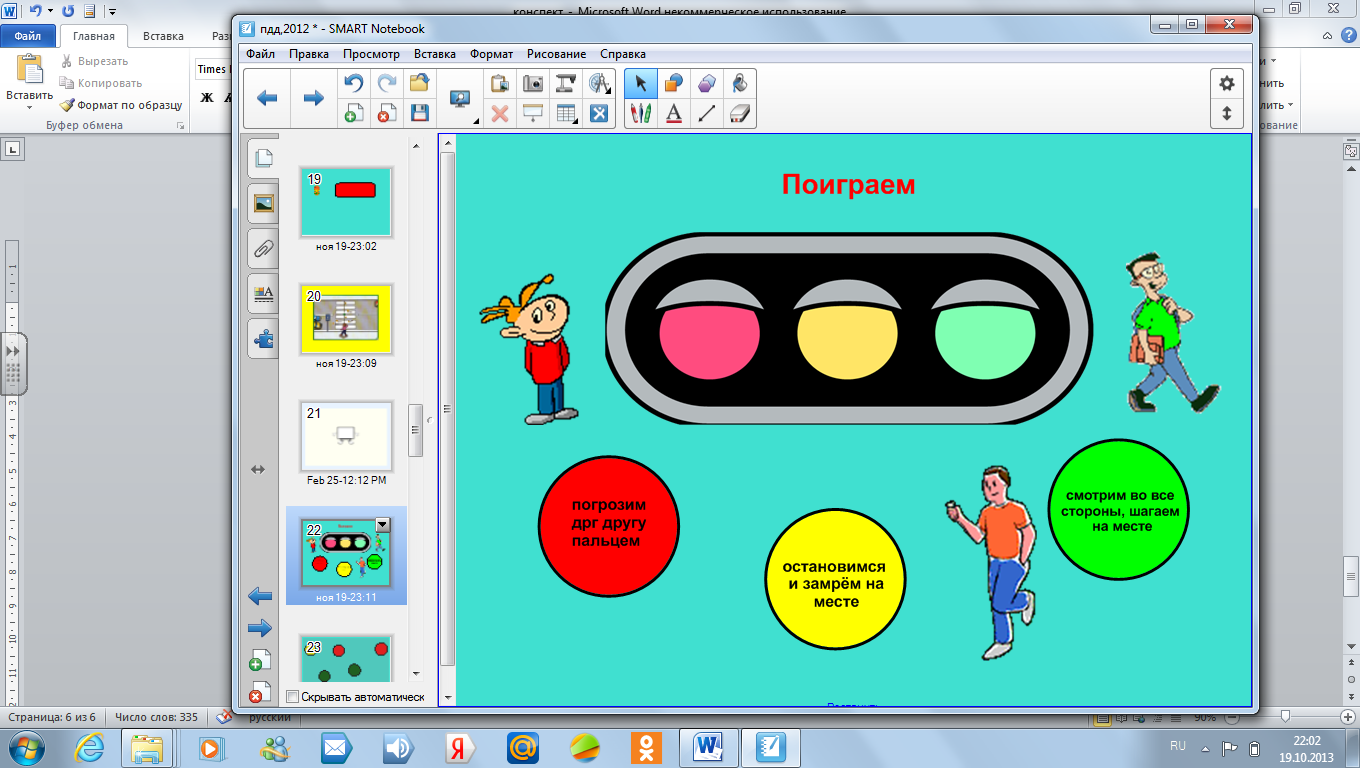Image resolution: width=1360 pixels, height=768 pixels.
Task: Show the screen shade
Action: tap(533, 113)
